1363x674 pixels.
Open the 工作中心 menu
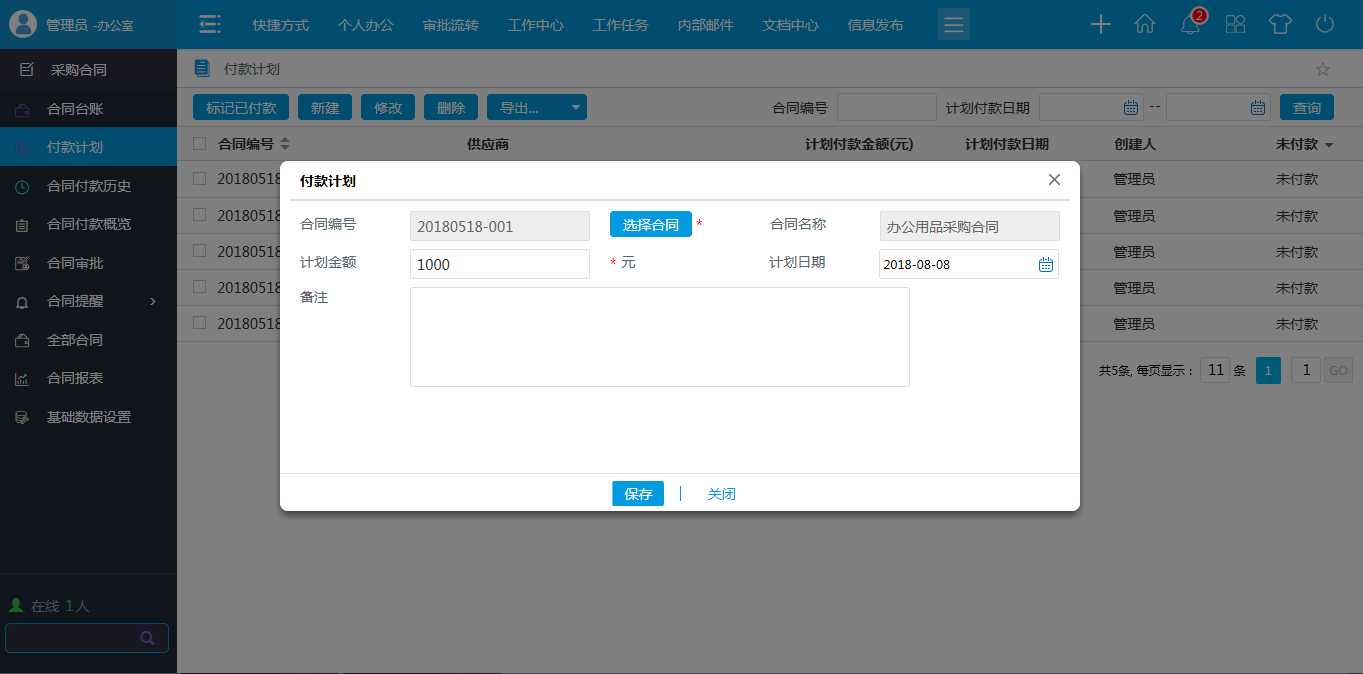[535, 25]
